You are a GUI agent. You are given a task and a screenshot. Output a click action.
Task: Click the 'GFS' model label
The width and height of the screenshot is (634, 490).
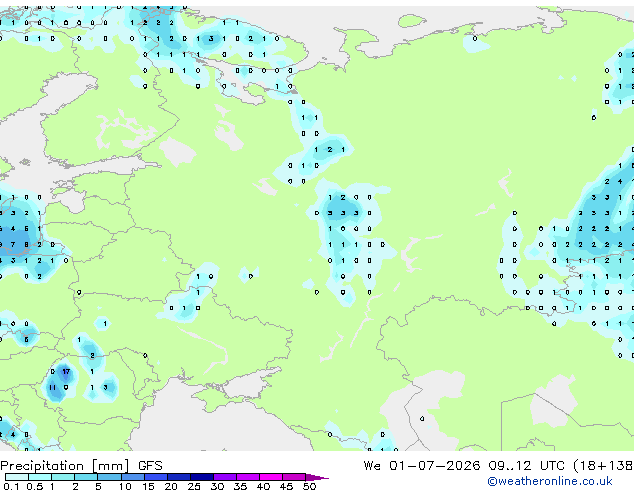[150, 466]
